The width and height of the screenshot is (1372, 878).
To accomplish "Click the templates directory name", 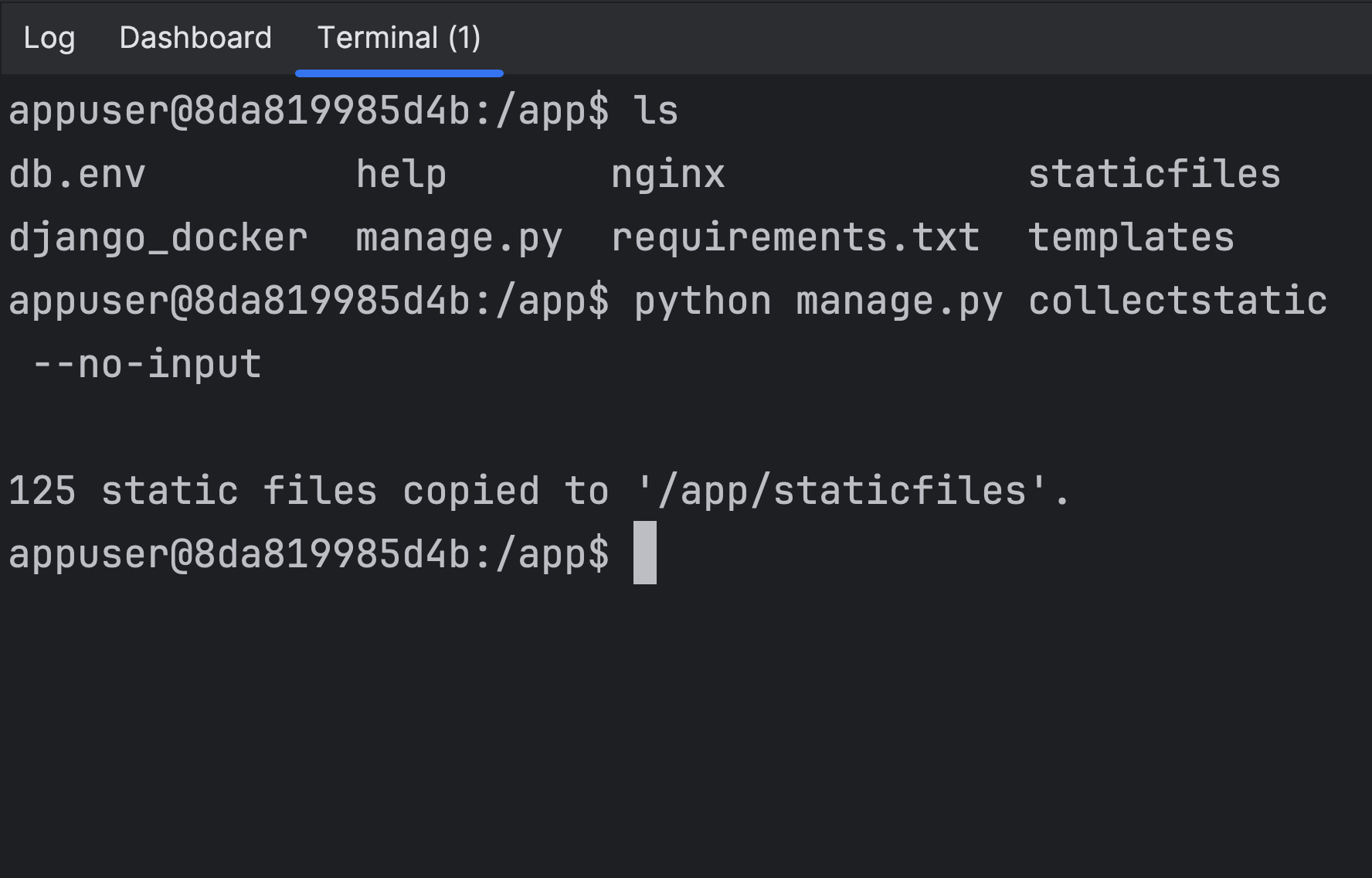I will (1131, 238).
